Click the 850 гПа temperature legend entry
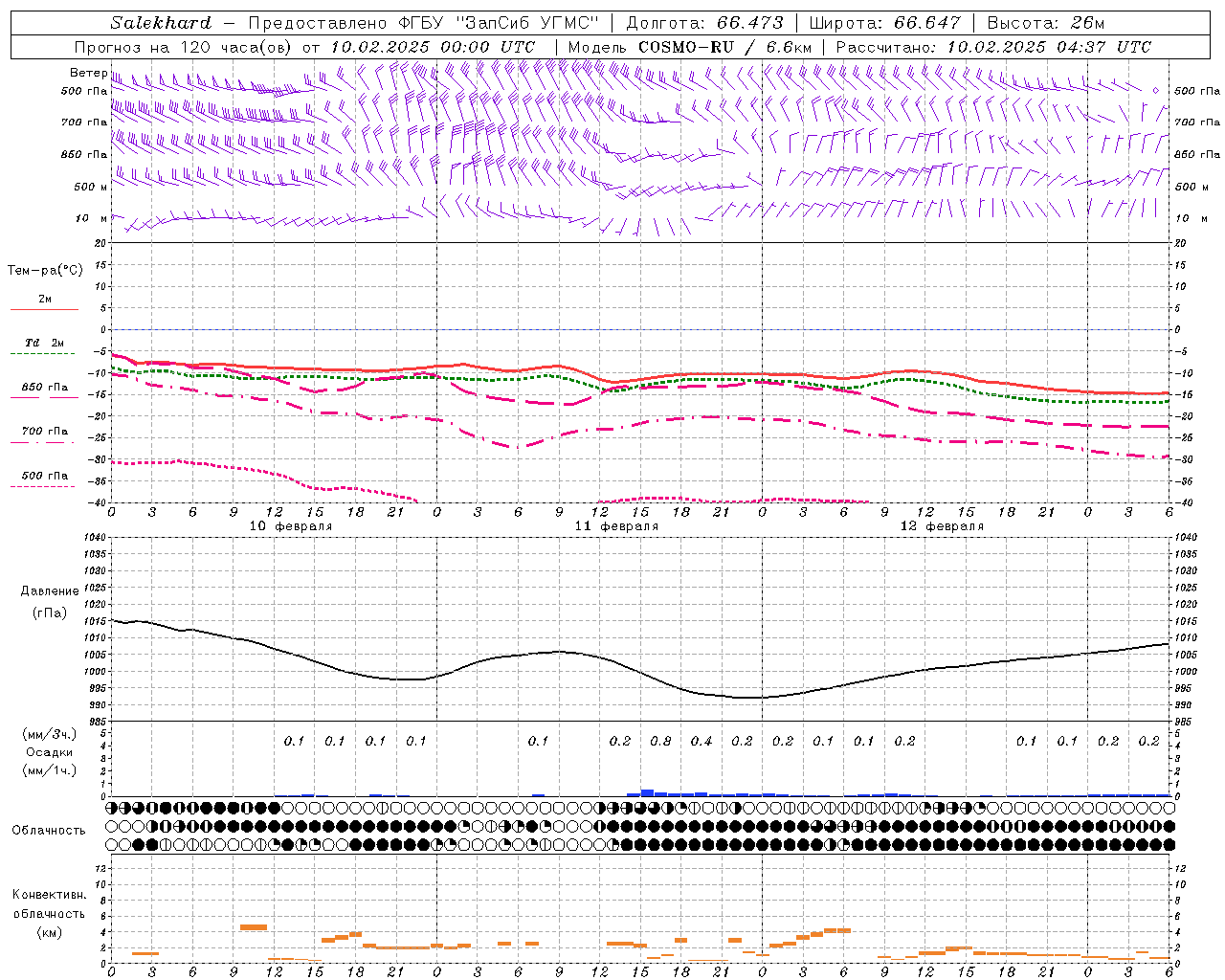The height and width of the screenshot is (980, 1225). (44, 388)
